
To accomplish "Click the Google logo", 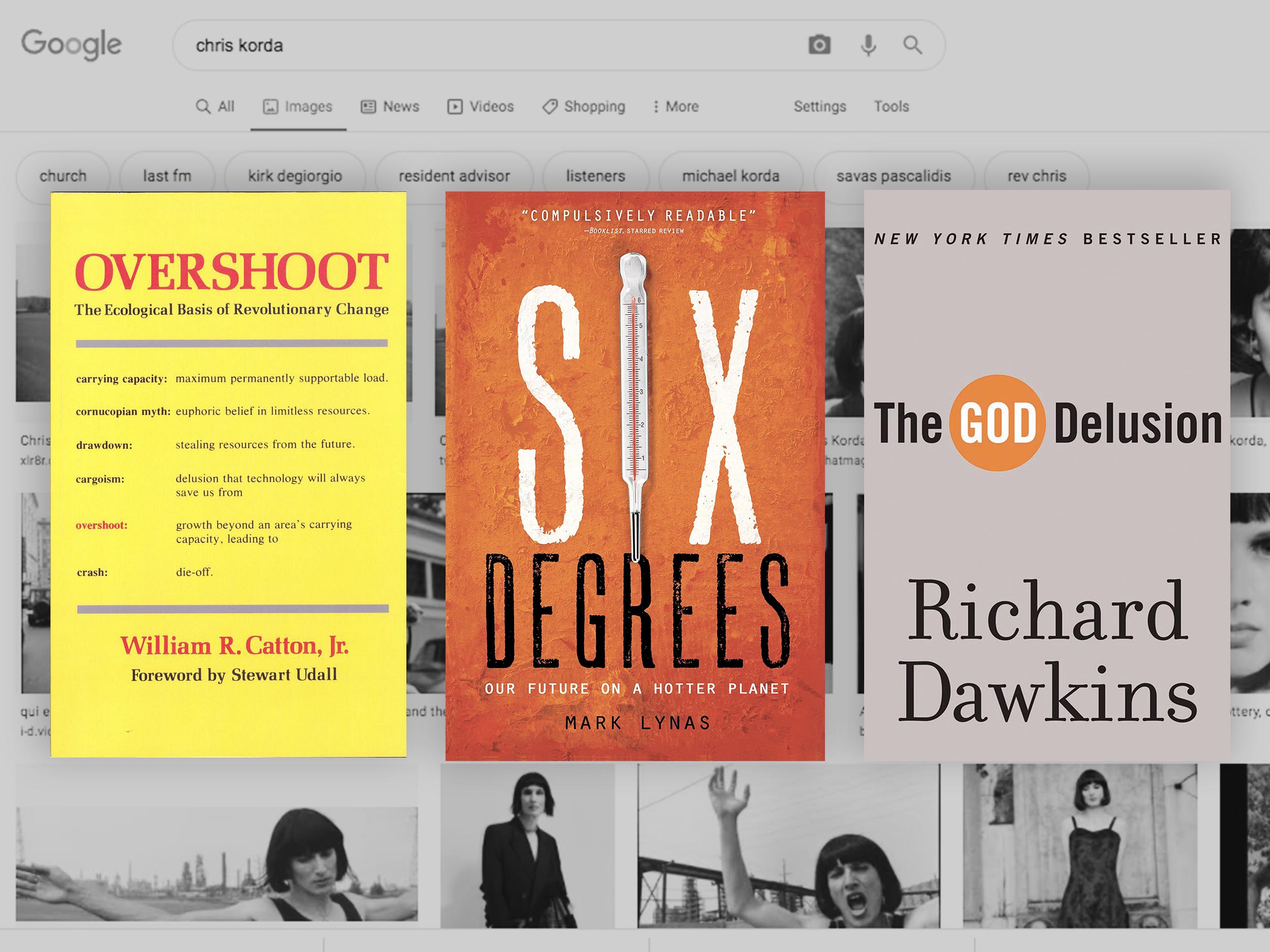I will tap(72, 45).
